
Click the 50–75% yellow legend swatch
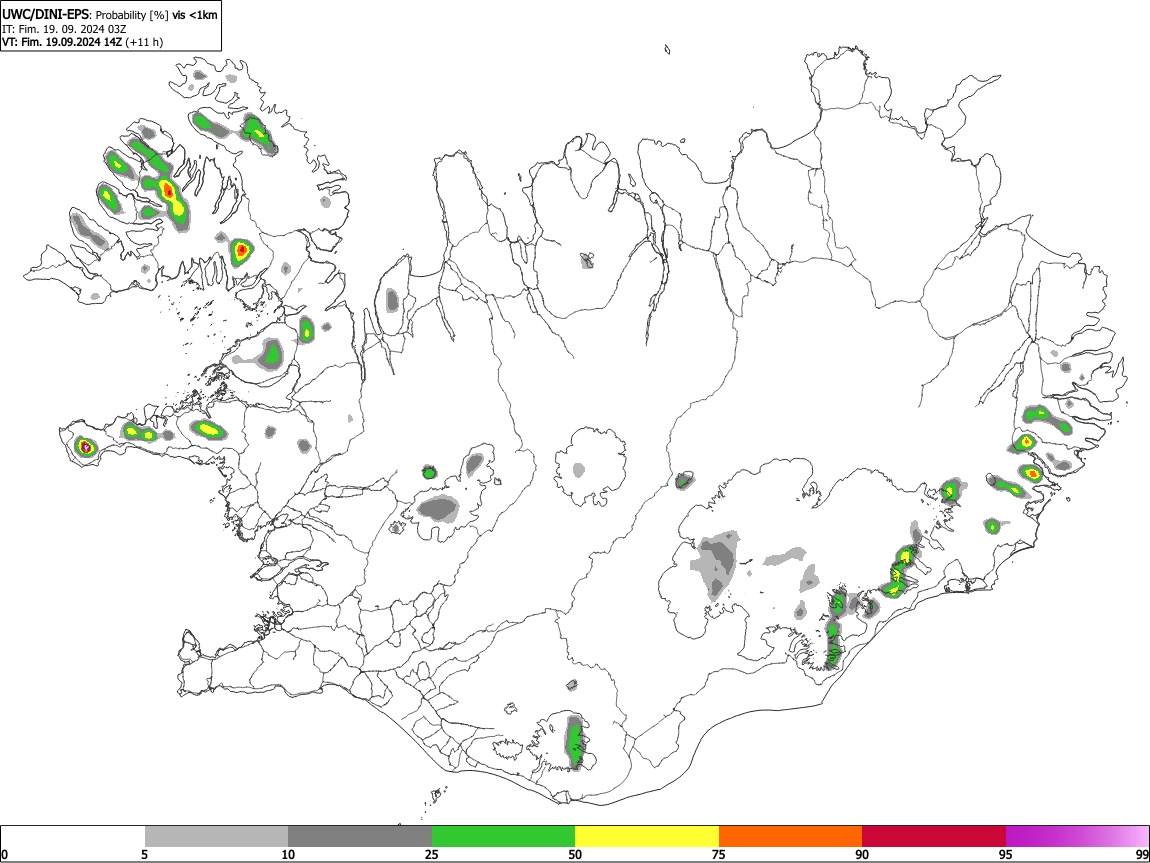pyautogui.click(x=647, y=836)
